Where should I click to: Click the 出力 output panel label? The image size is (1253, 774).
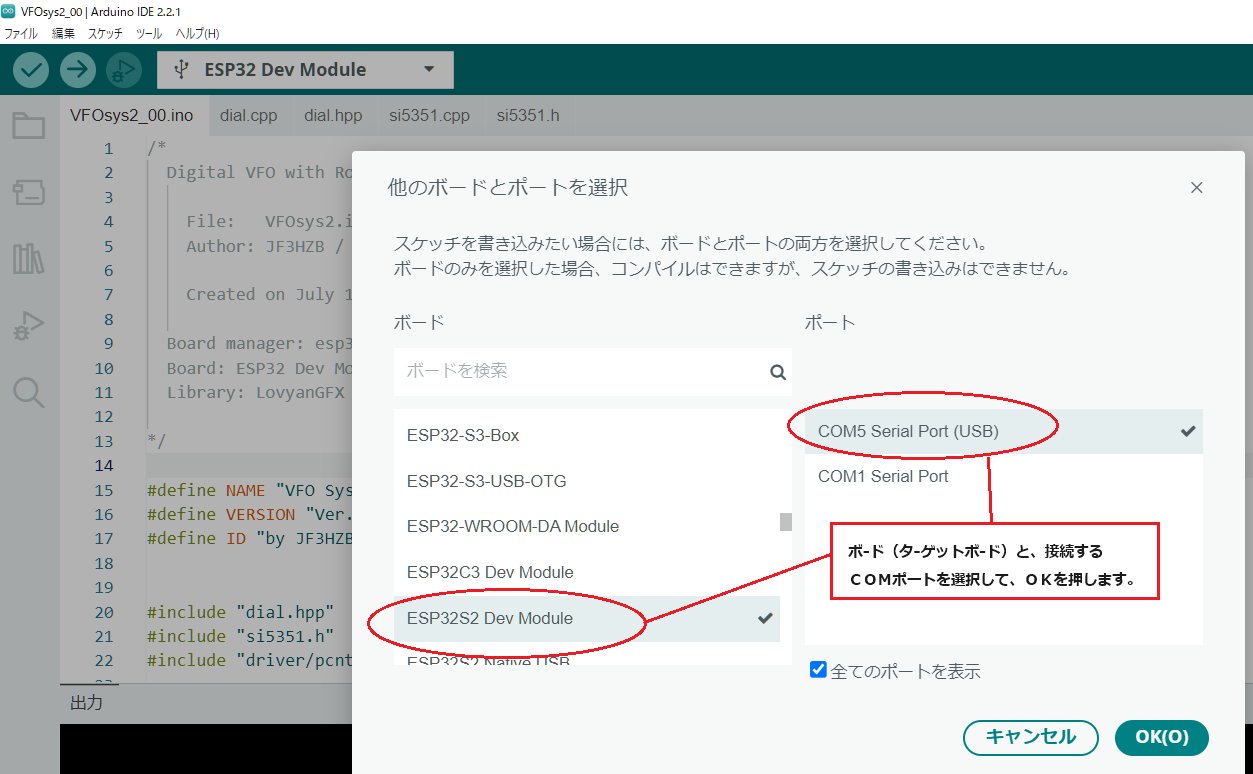click(x=86, y=702)
